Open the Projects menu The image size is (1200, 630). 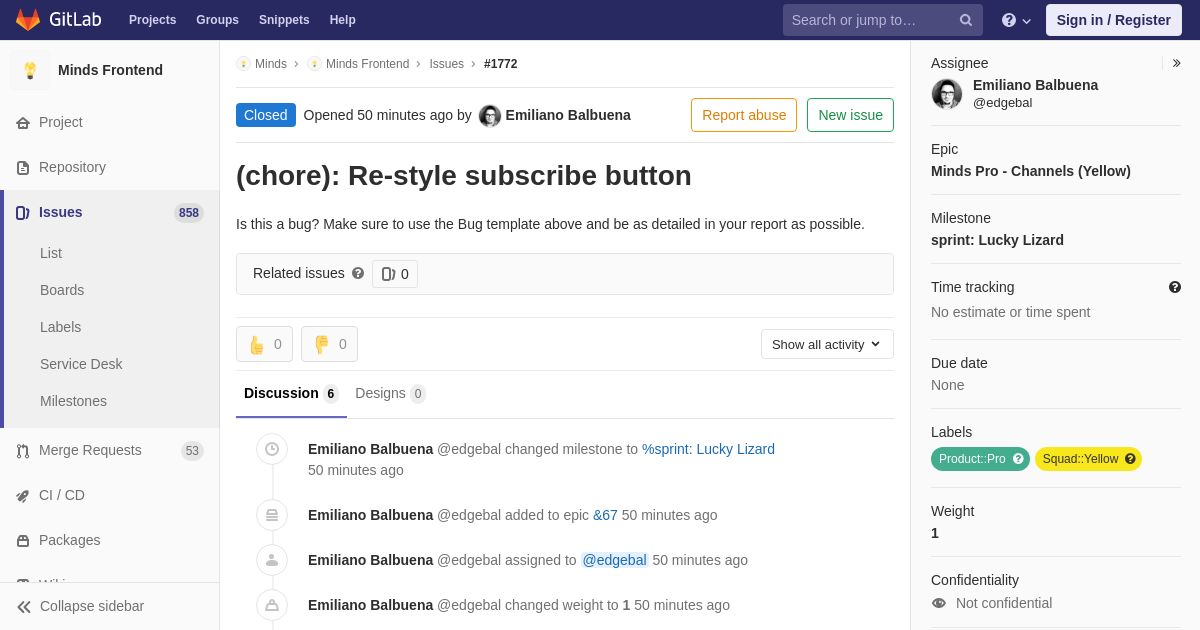[x=152, y=20]
